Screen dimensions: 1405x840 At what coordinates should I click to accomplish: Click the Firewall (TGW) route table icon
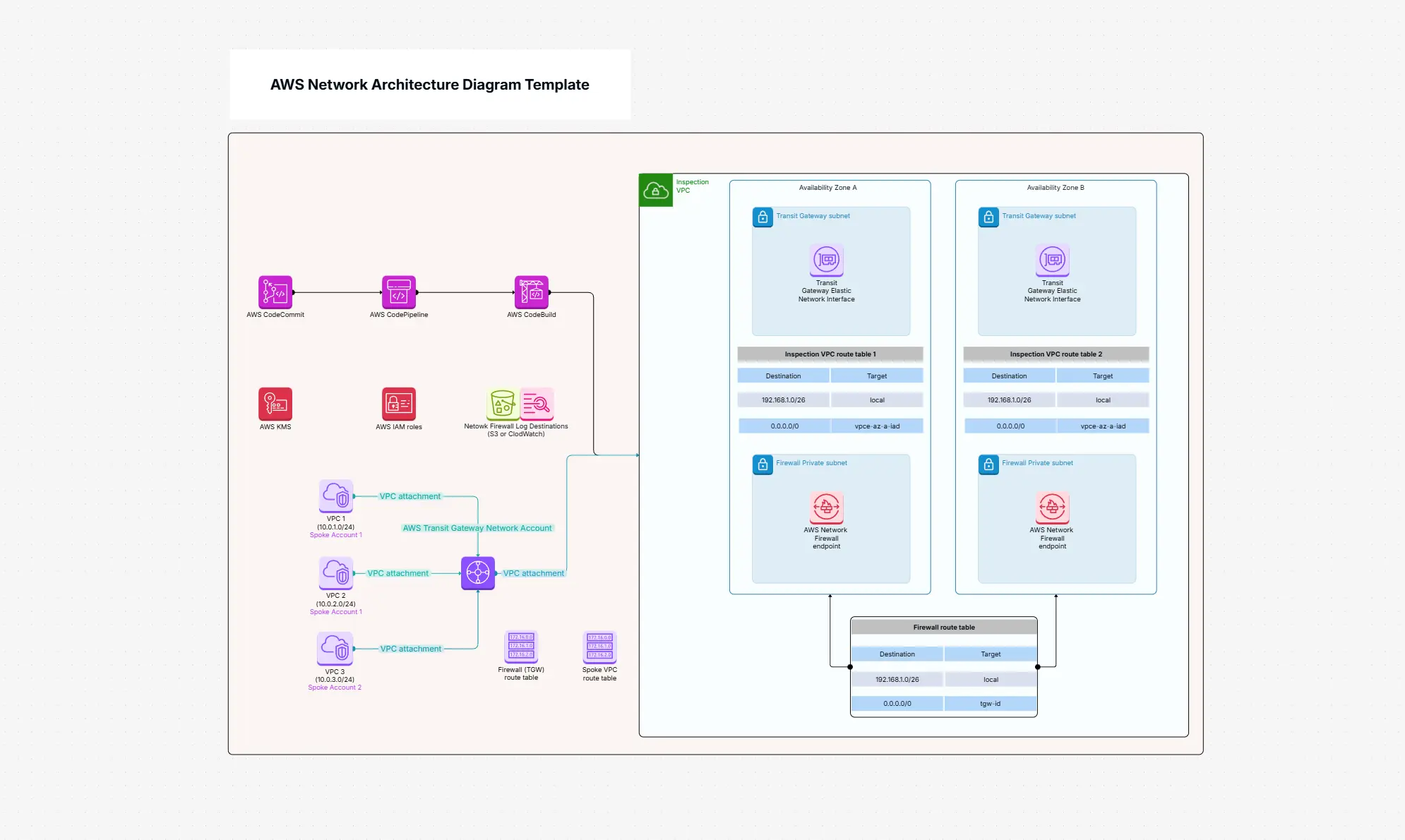521,647
